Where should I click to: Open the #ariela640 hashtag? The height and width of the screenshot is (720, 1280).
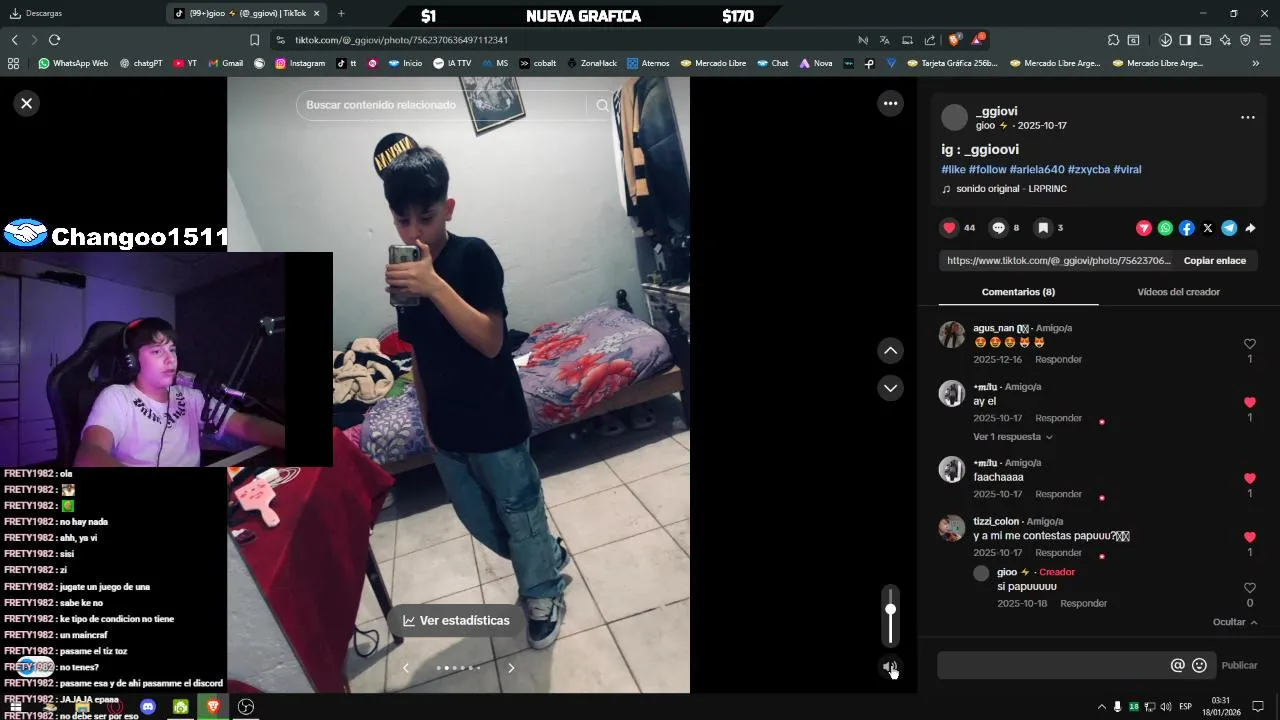(1037, 170)
